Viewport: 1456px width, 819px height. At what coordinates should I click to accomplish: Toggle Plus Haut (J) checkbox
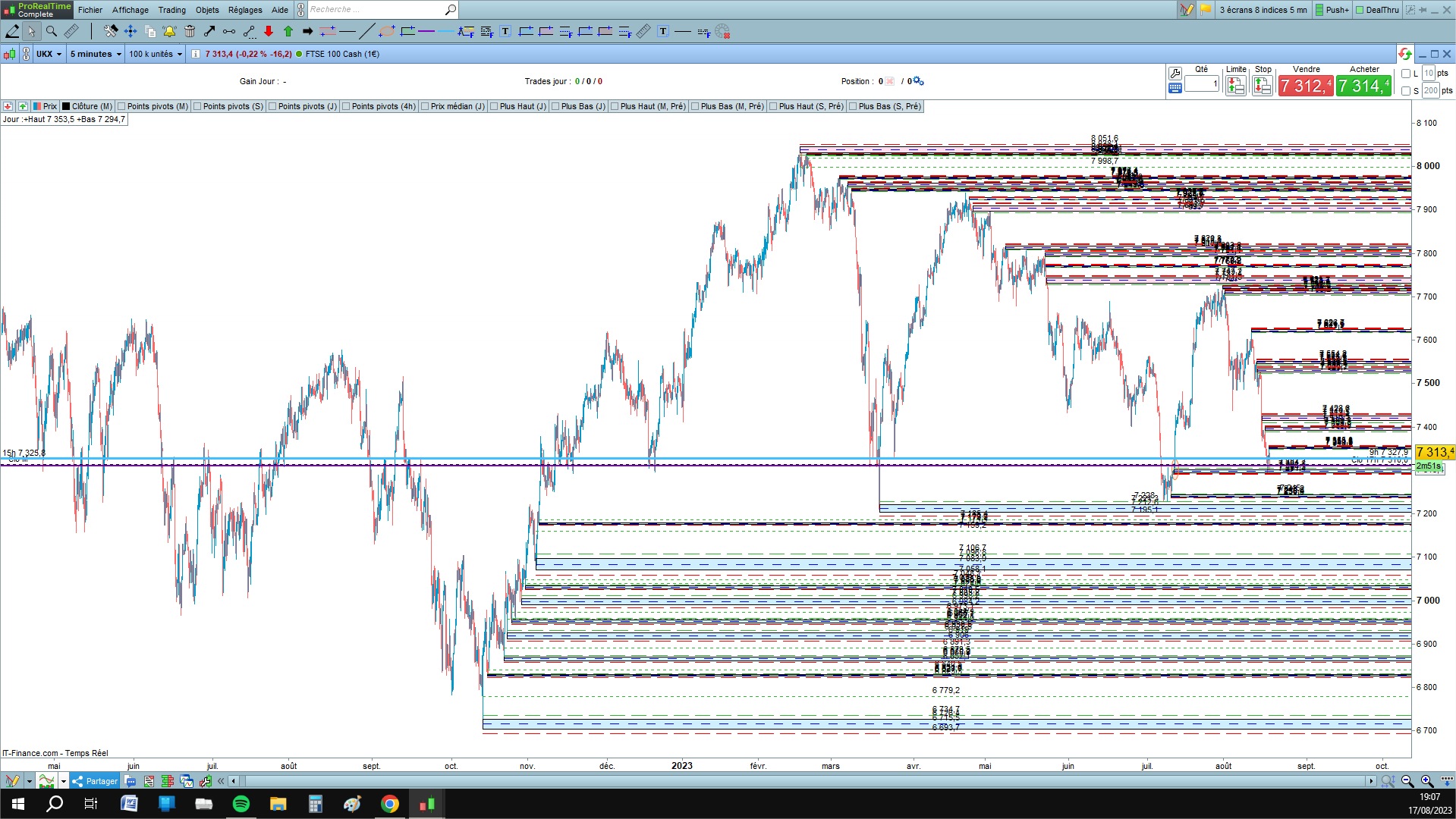click(x=518, y=106)
